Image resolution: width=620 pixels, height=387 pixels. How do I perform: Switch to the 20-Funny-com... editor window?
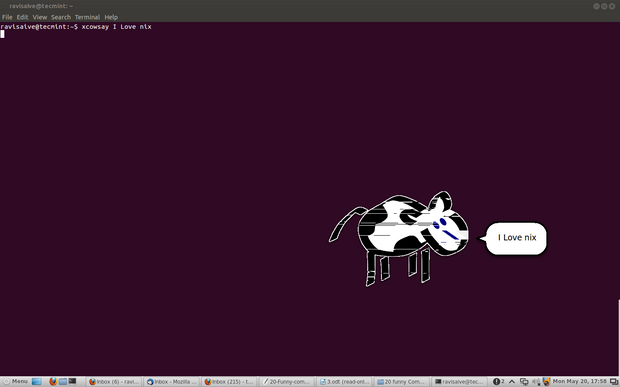(x=286, y=382)
